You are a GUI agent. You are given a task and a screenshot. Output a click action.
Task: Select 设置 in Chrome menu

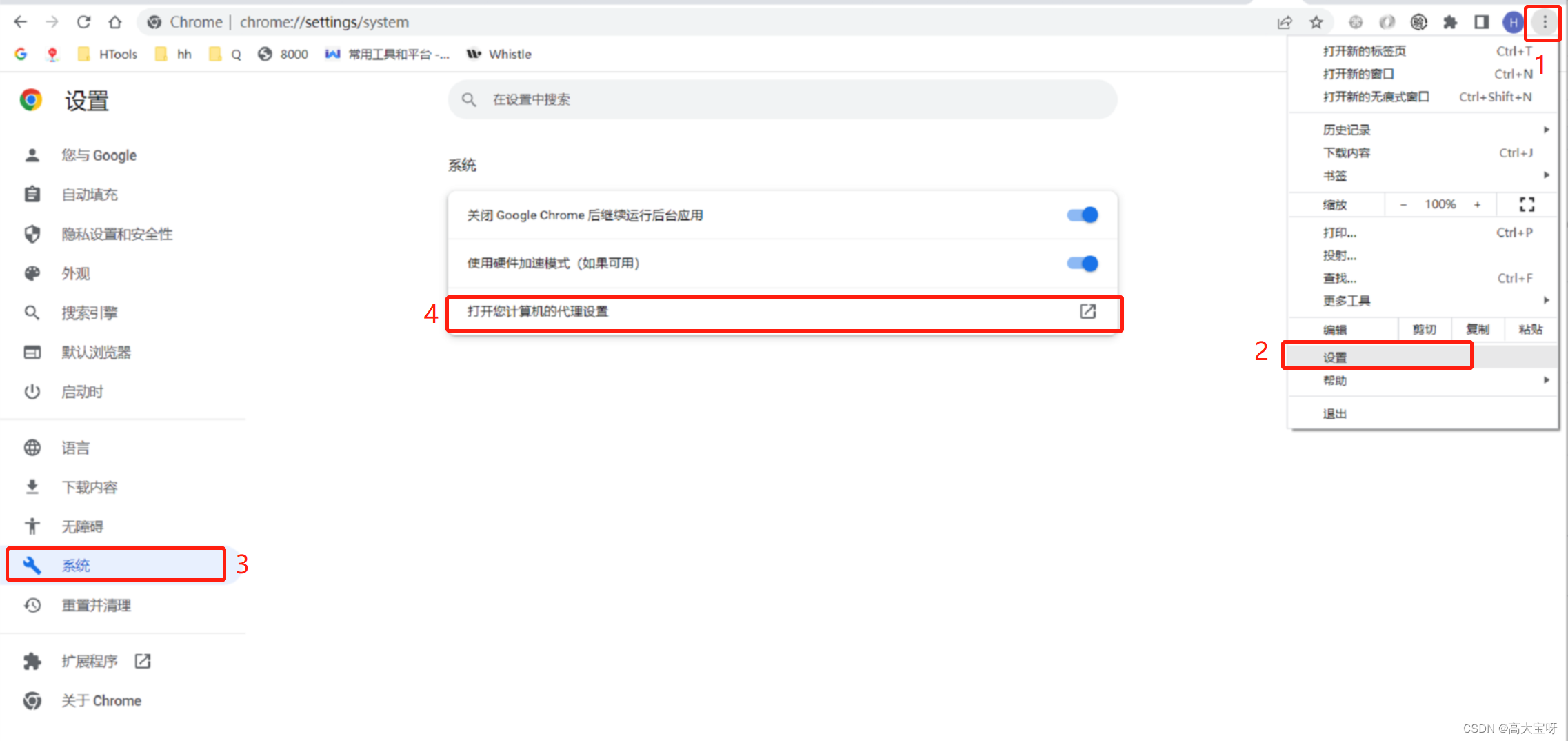pyautogui.click(x=1423, y=357)
